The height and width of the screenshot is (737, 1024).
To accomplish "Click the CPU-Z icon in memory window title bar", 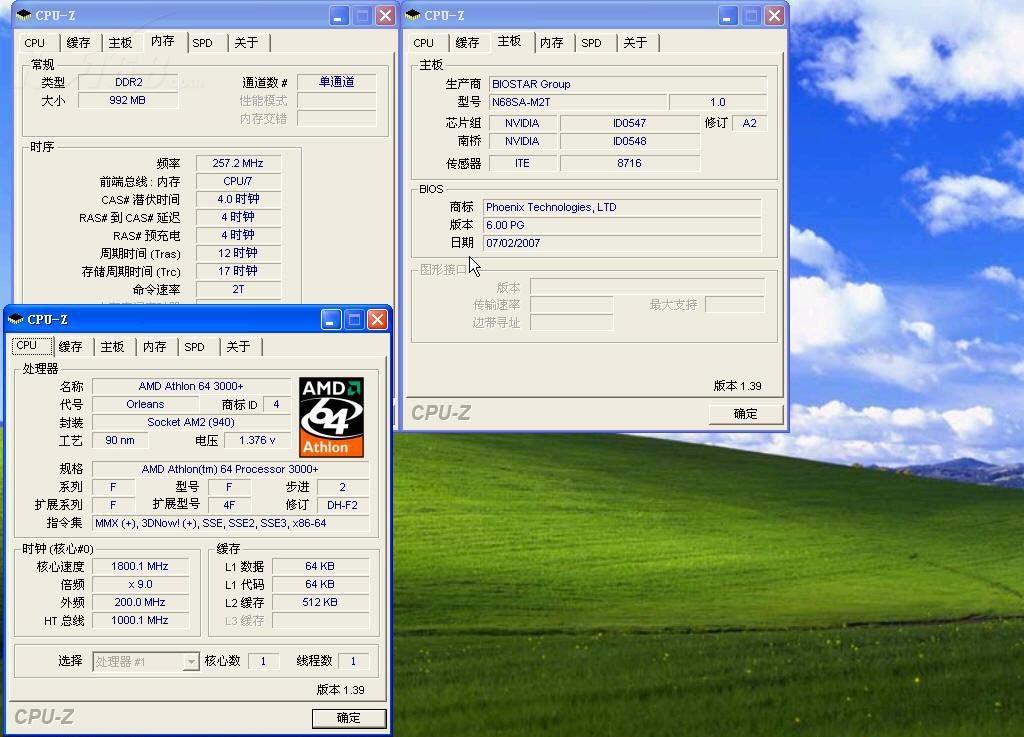I will [x=24, y=15].
